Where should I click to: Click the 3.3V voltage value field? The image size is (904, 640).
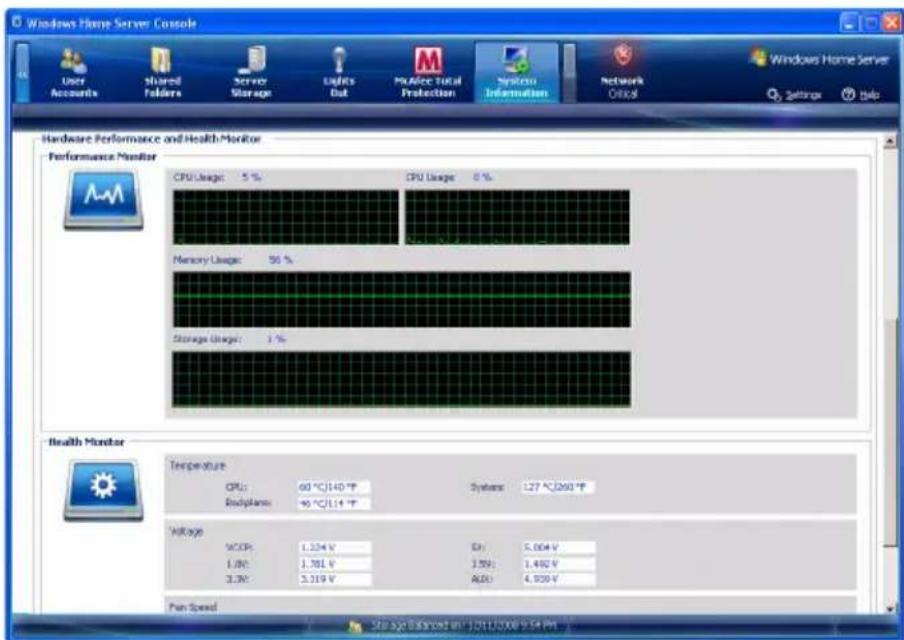pyautogui.click(x=334, y=579)
